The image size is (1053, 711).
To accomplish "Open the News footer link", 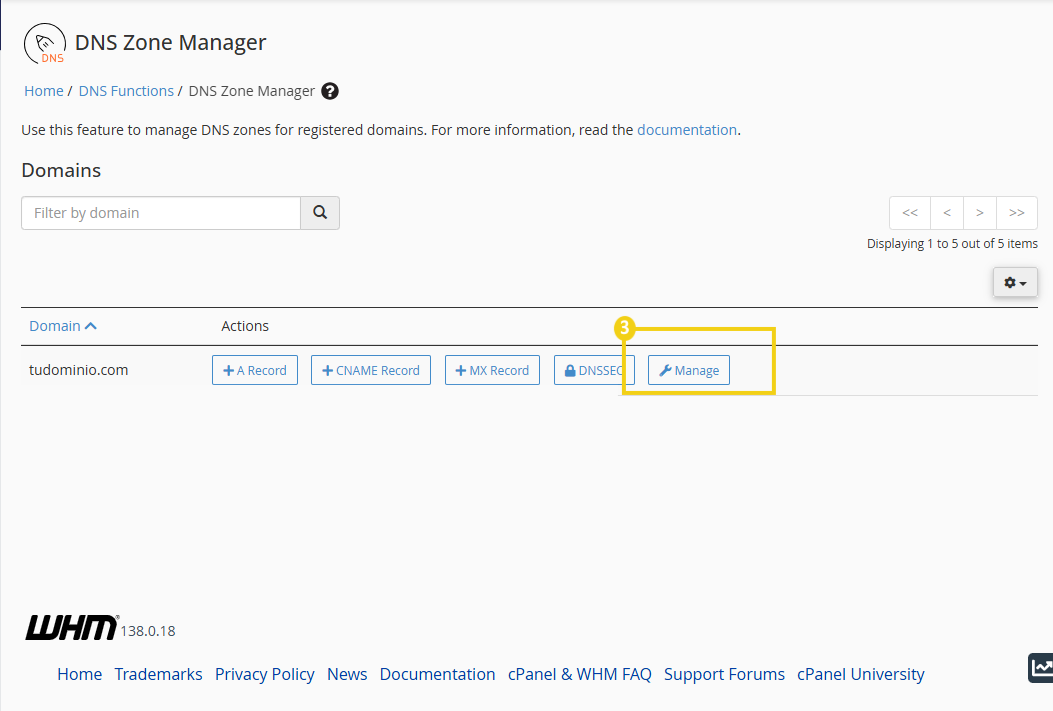I will point(347,674).
